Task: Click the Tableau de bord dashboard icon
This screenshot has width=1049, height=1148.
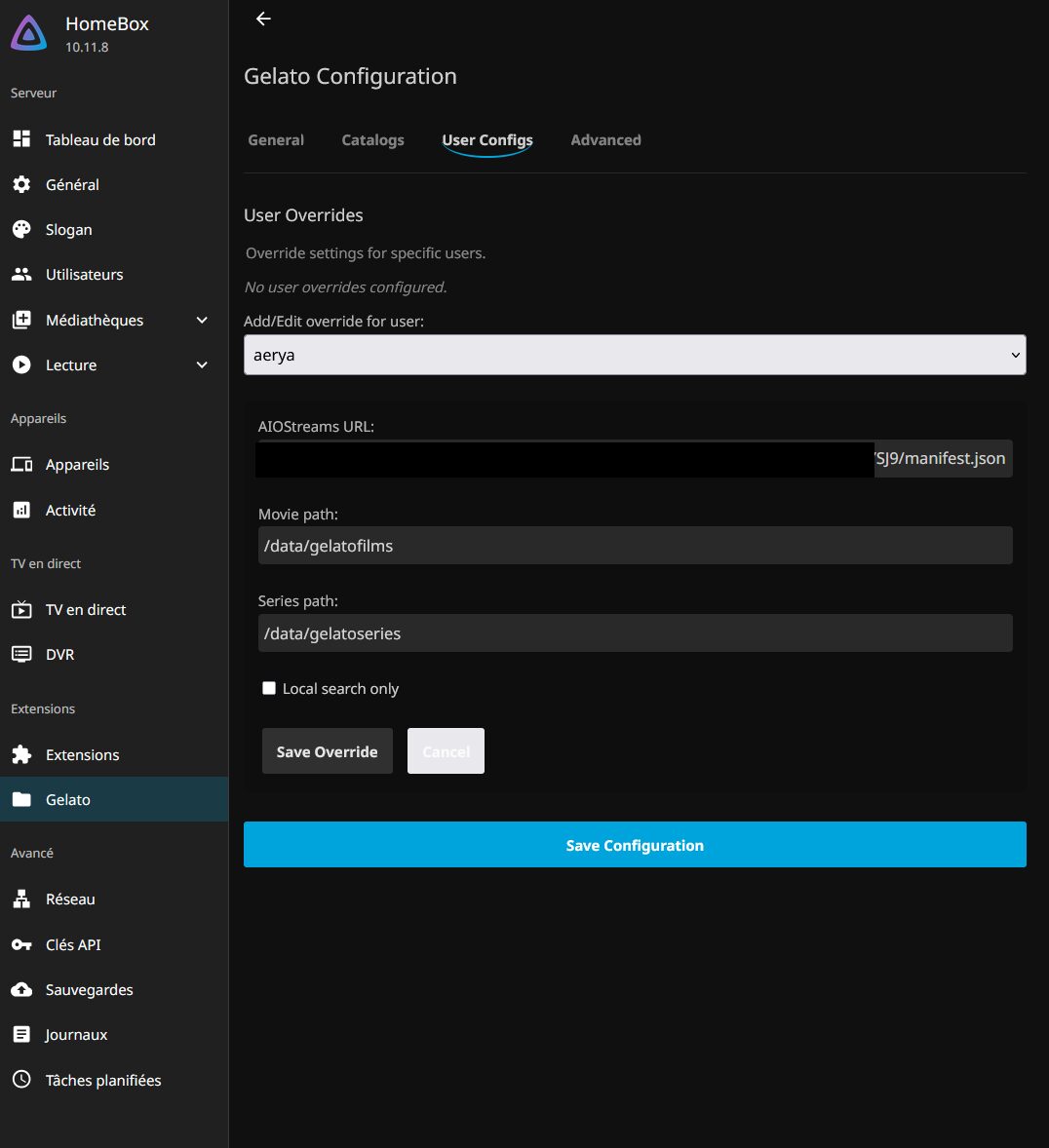Action: coord(22,139)
